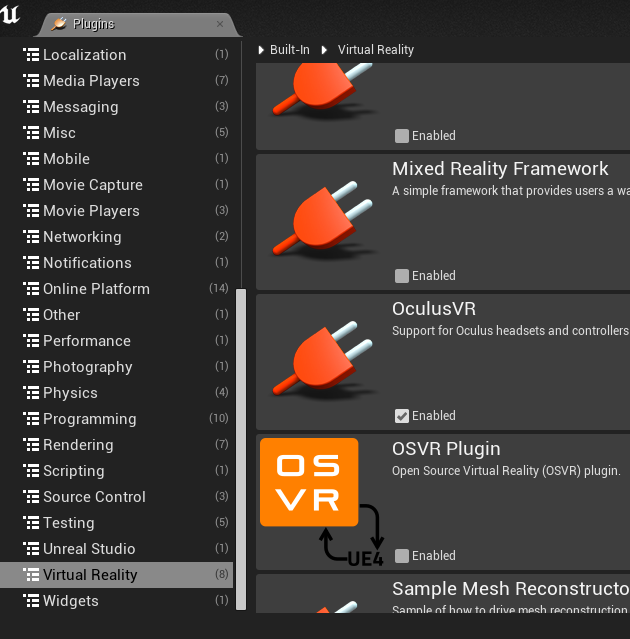The image size is (630, 639).
Task: Click the Localization category list icon
Action: tap(31, 55)
